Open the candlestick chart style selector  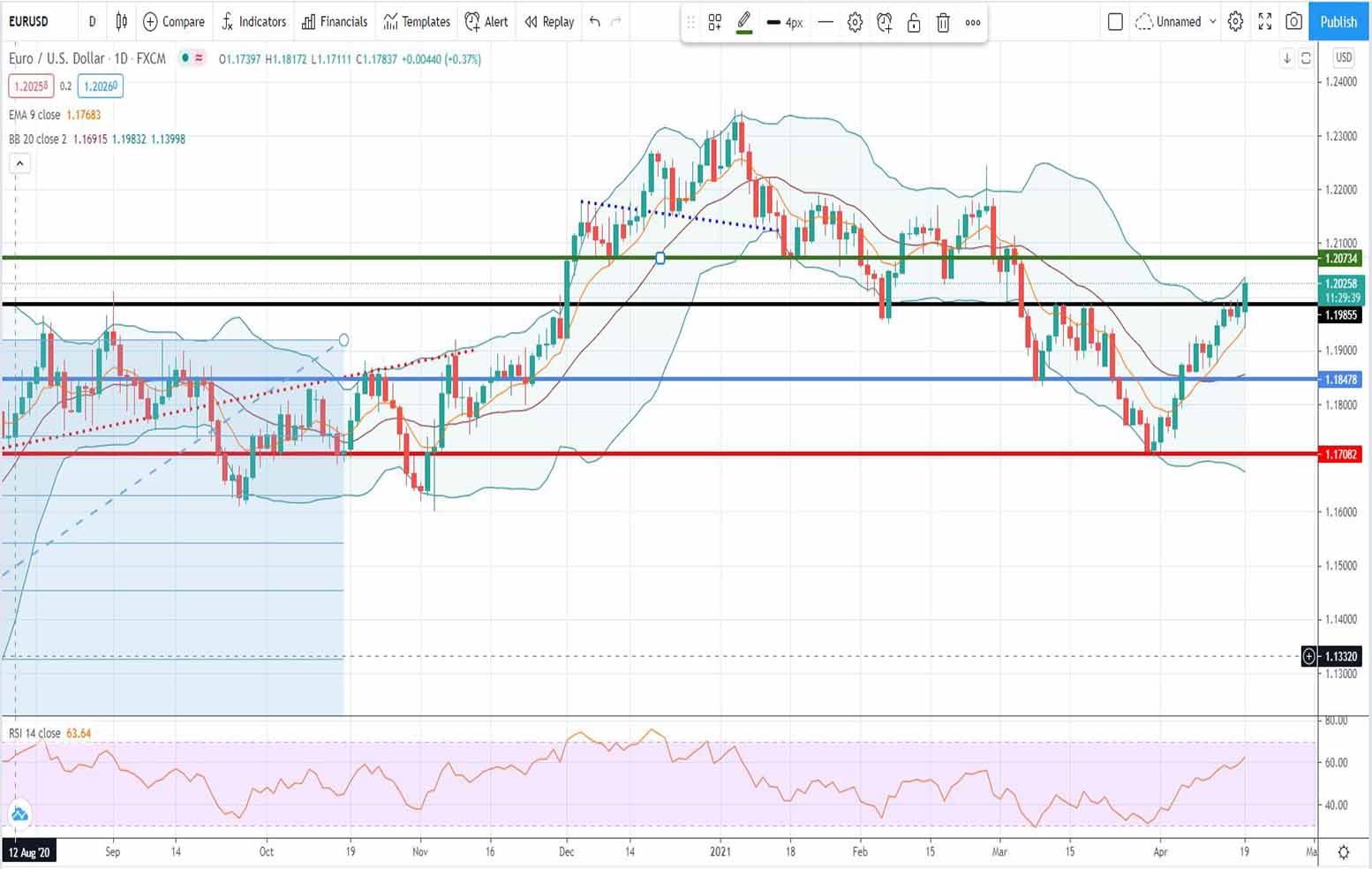(x=122, y=21)
